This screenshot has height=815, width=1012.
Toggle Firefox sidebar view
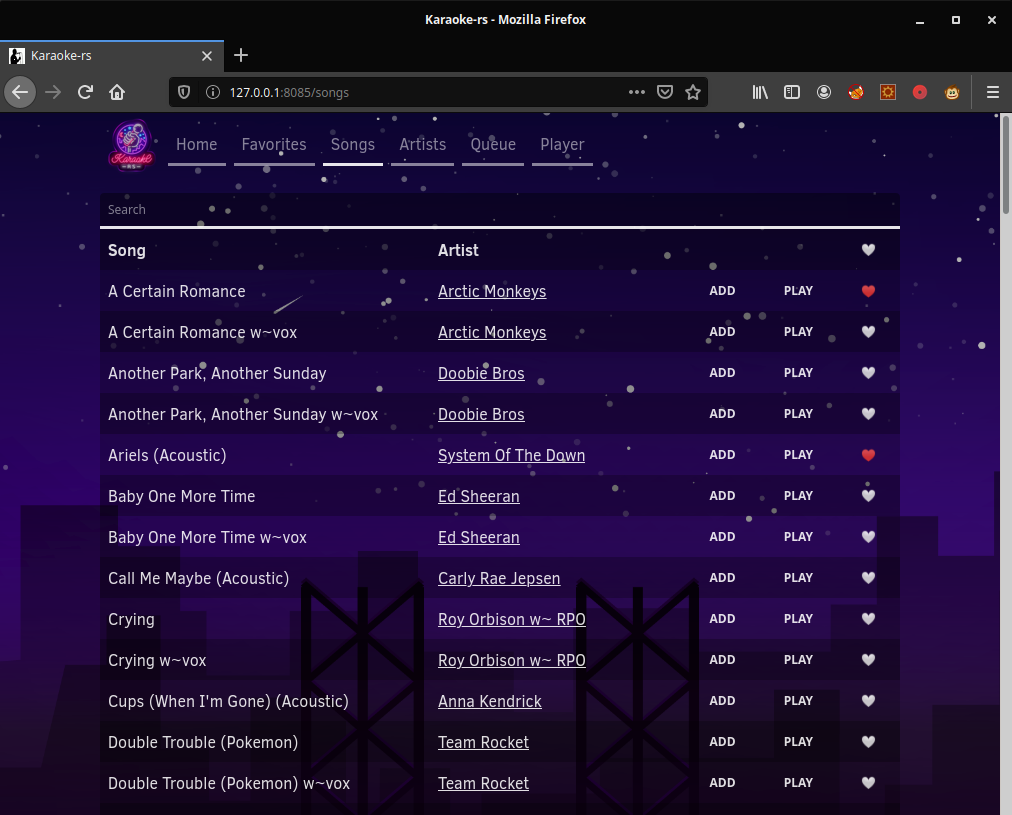coord(792,92)
